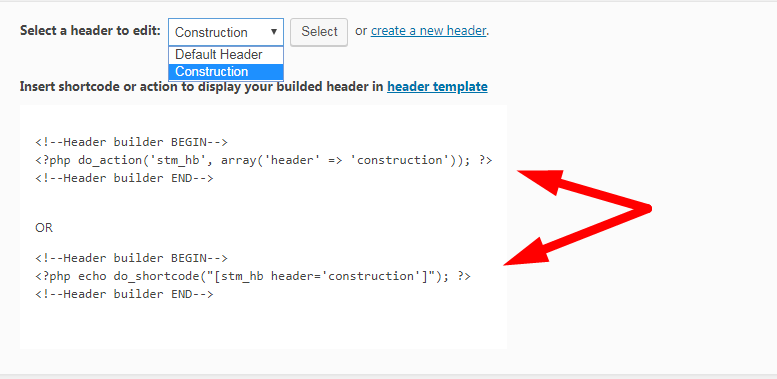
Task: Click last "Header builder END" comment line
Action: (x=124, y=294)
